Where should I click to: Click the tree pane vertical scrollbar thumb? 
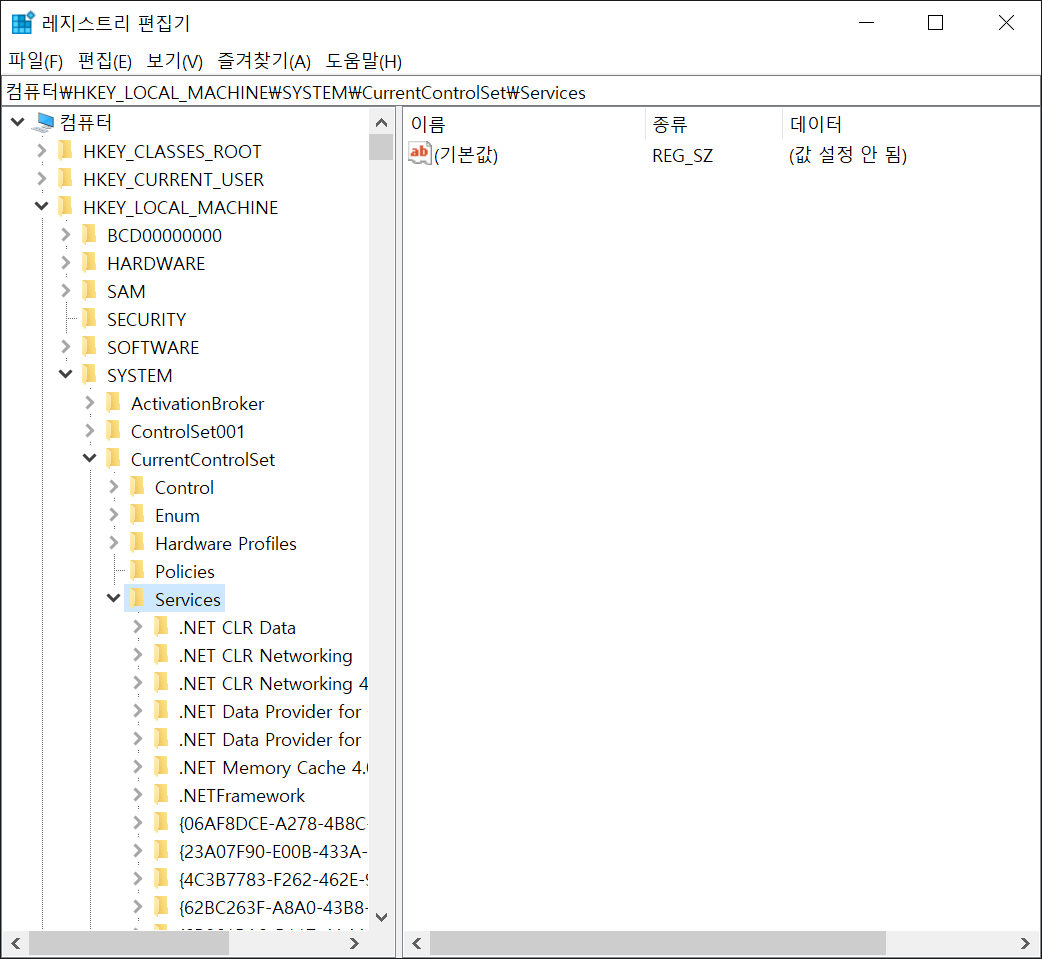[x=381, y=148]
